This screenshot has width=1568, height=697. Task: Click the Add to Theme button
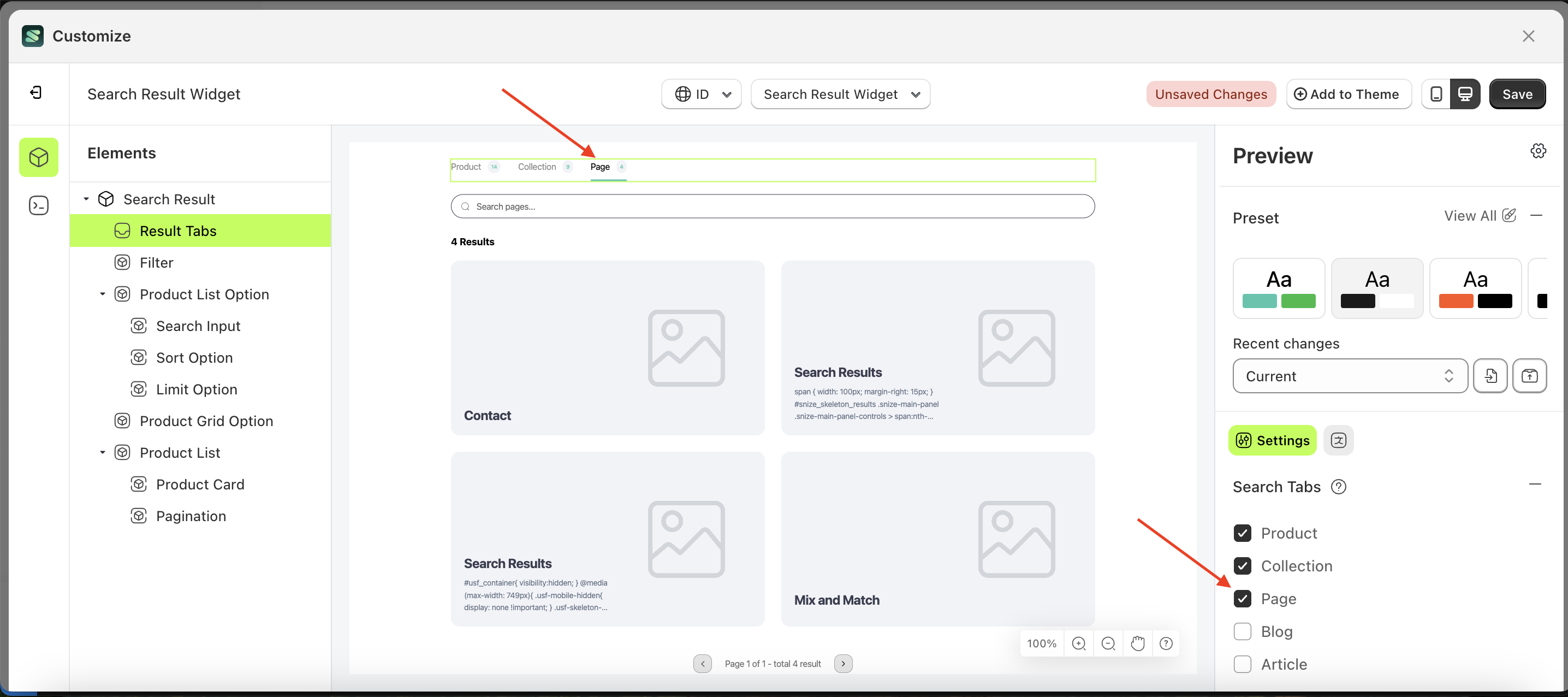pos(1349,94)
